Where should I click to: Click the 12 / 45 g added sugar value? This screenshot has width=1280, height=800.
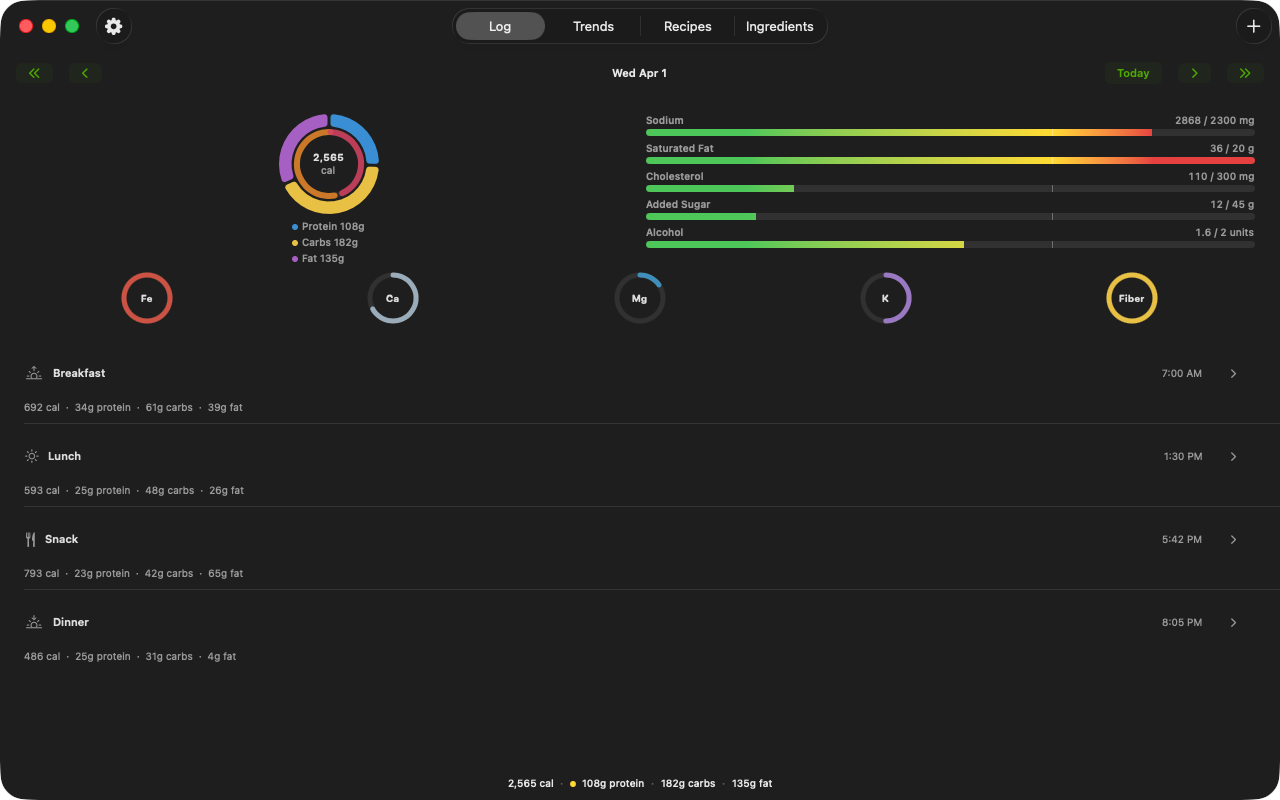pyautogui.click(x=1232, y=204)
